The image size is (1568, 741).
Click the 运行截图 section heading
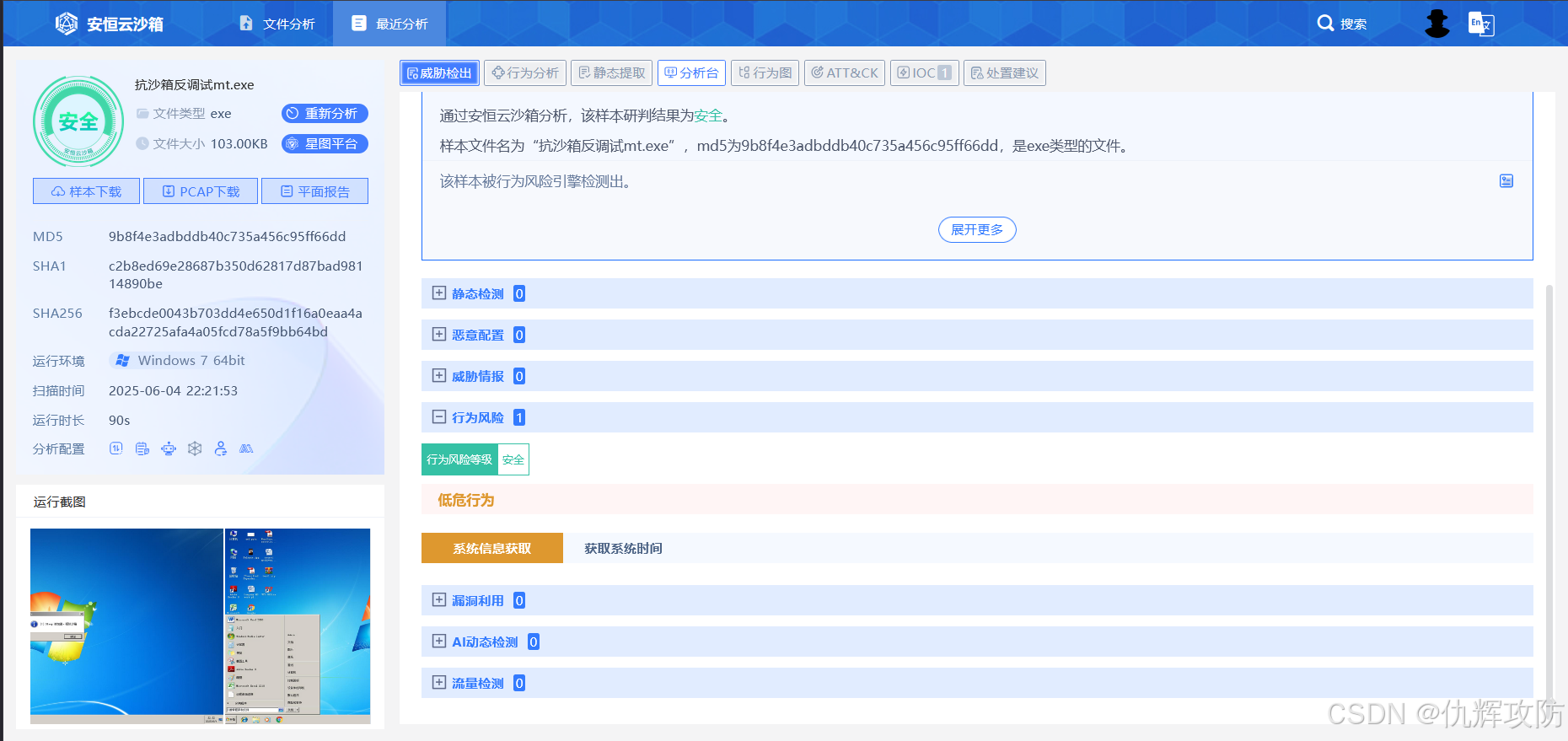pos(59,502)
